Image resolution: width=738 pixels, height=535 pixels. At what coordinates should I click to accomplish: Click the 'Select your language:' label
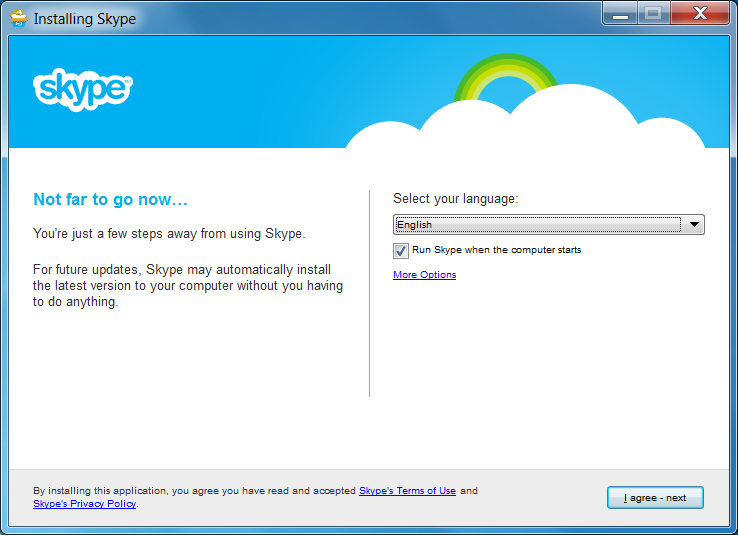[455, 199]
